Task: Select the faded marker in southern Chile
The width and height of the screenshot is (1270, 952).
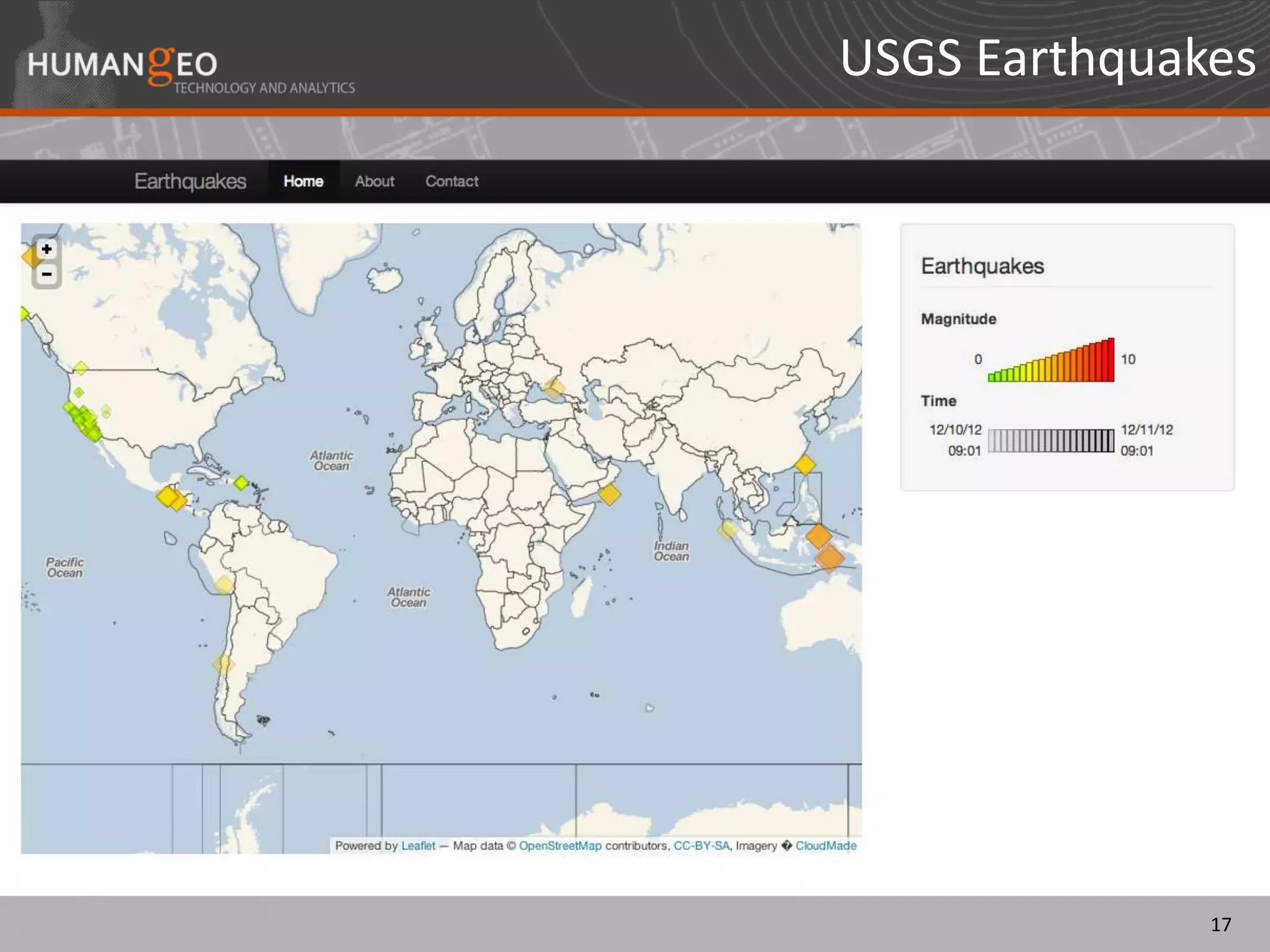Action: [223, 664]
